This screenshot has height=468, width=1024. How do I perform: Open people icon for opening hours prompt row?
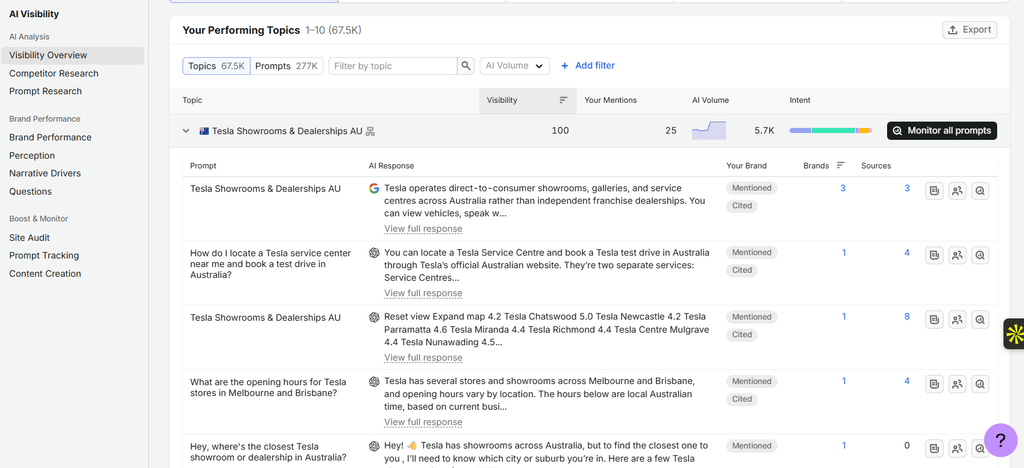[x=957, y=384]
